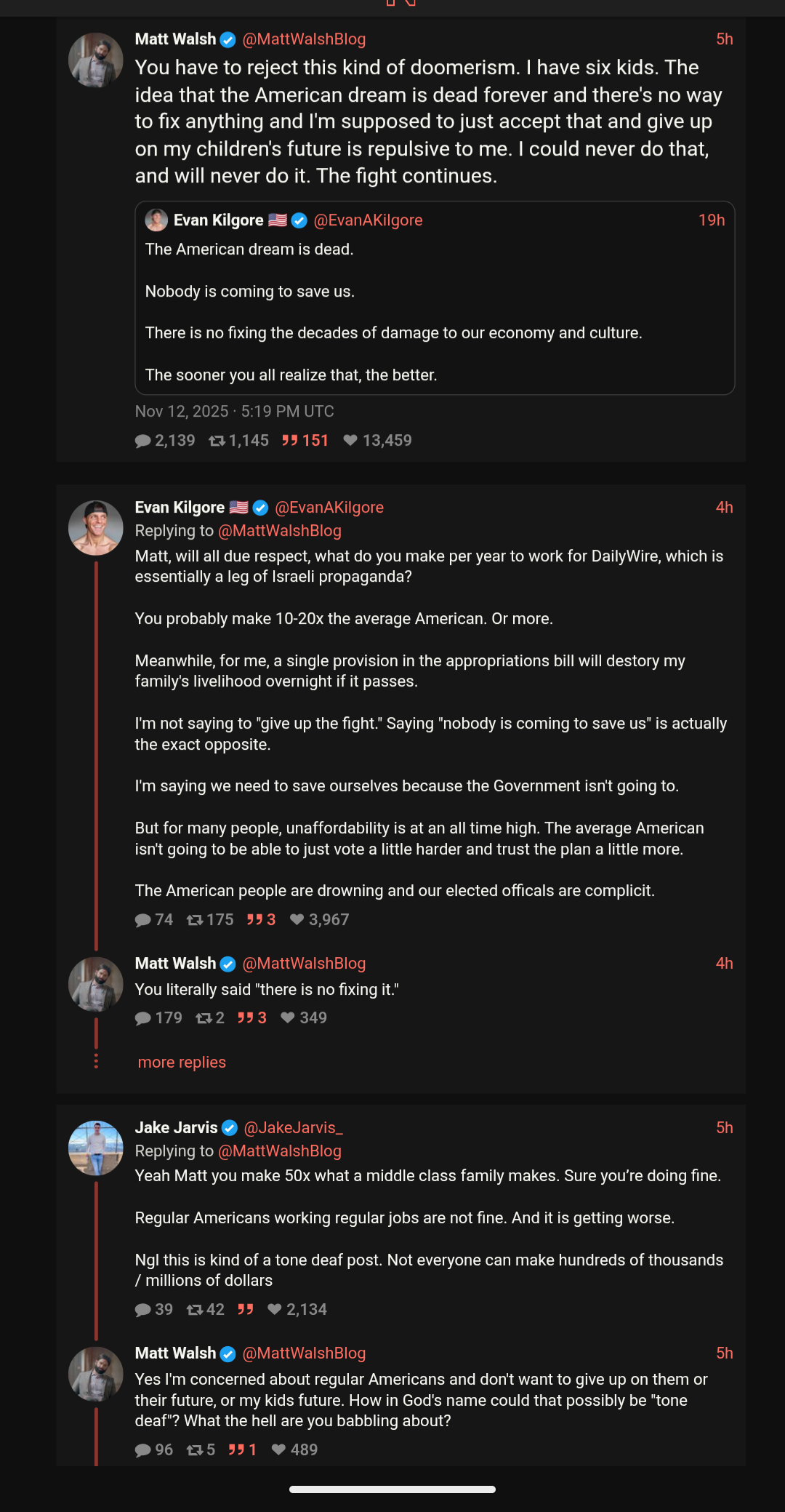
Task: Click the 1,145 retweets icon on main tweet
Action: 217,441
